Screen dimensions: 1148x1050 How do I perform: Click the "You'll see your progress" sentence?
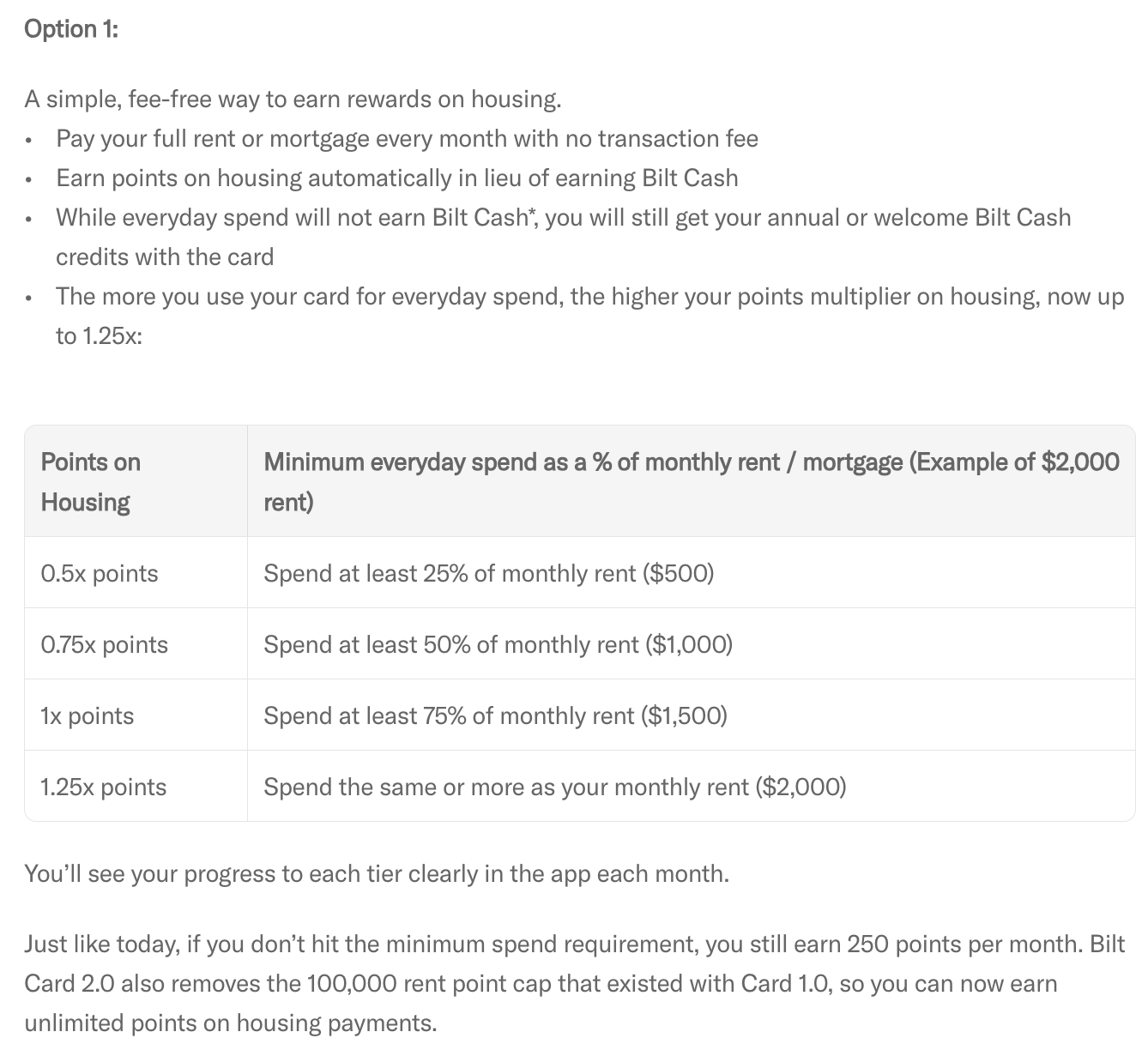click(x=377, y=874)
